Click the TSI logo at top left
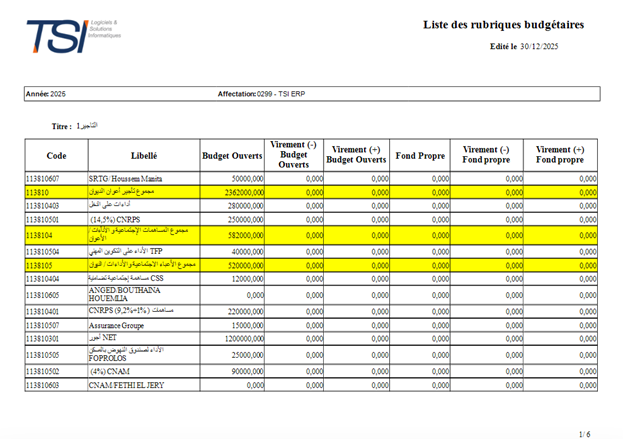The height and width of the screenshot is (440, 624). (x=74, y=36)
